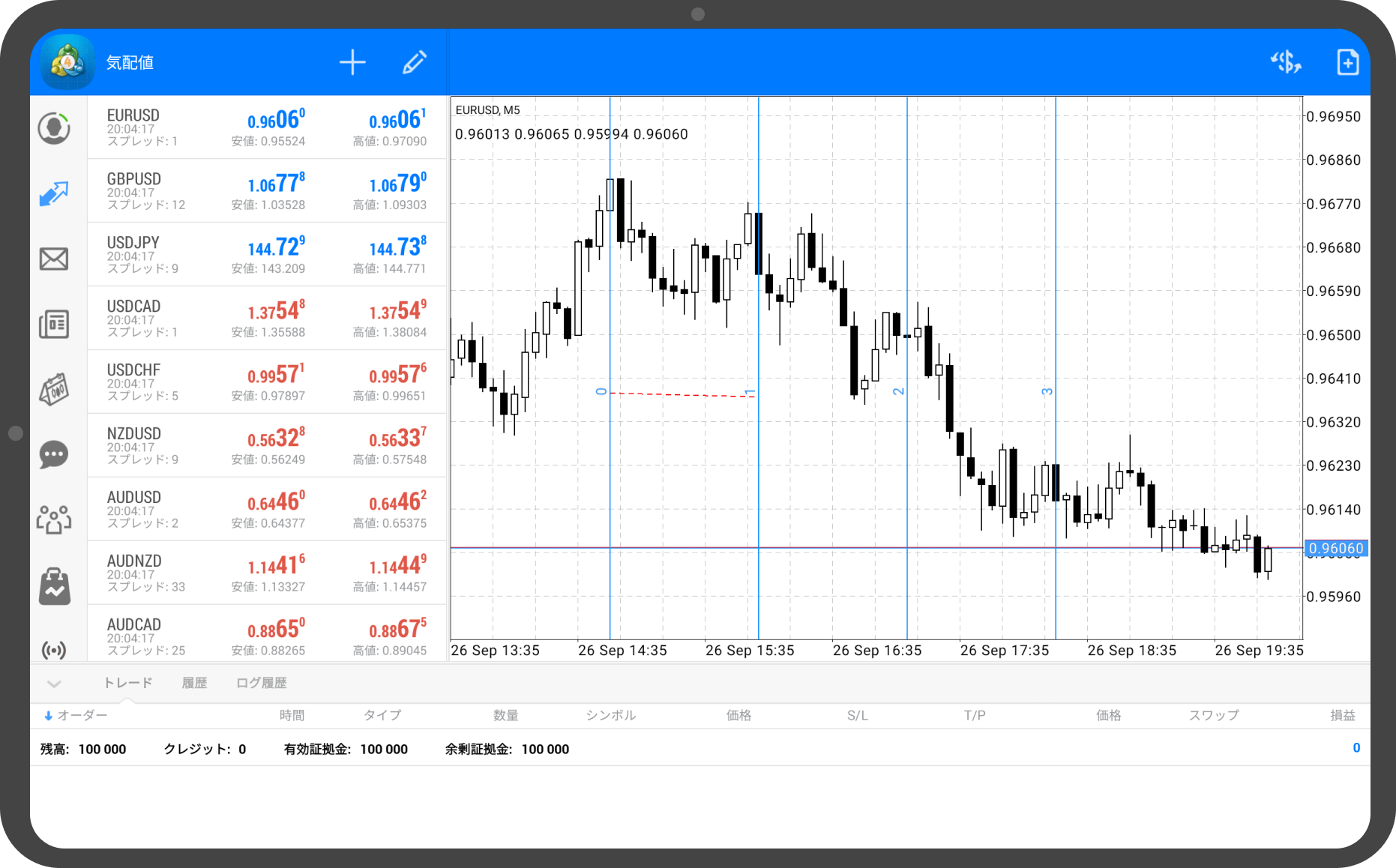Open the new order document icon
1396x868 pixels.
pos(1347,62)
